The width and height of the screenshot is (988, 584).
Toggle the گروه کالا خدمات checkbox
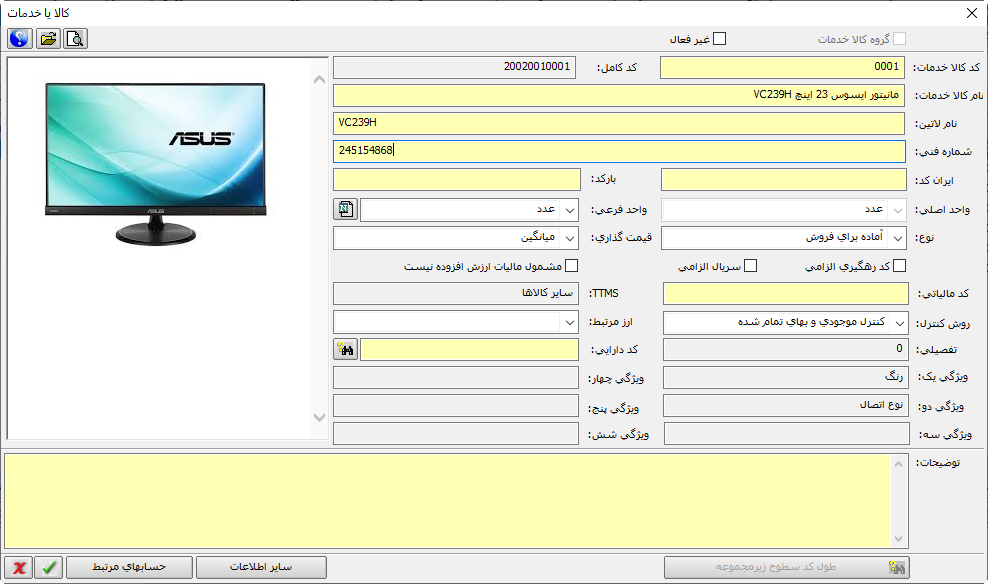(x=900, y=39)
